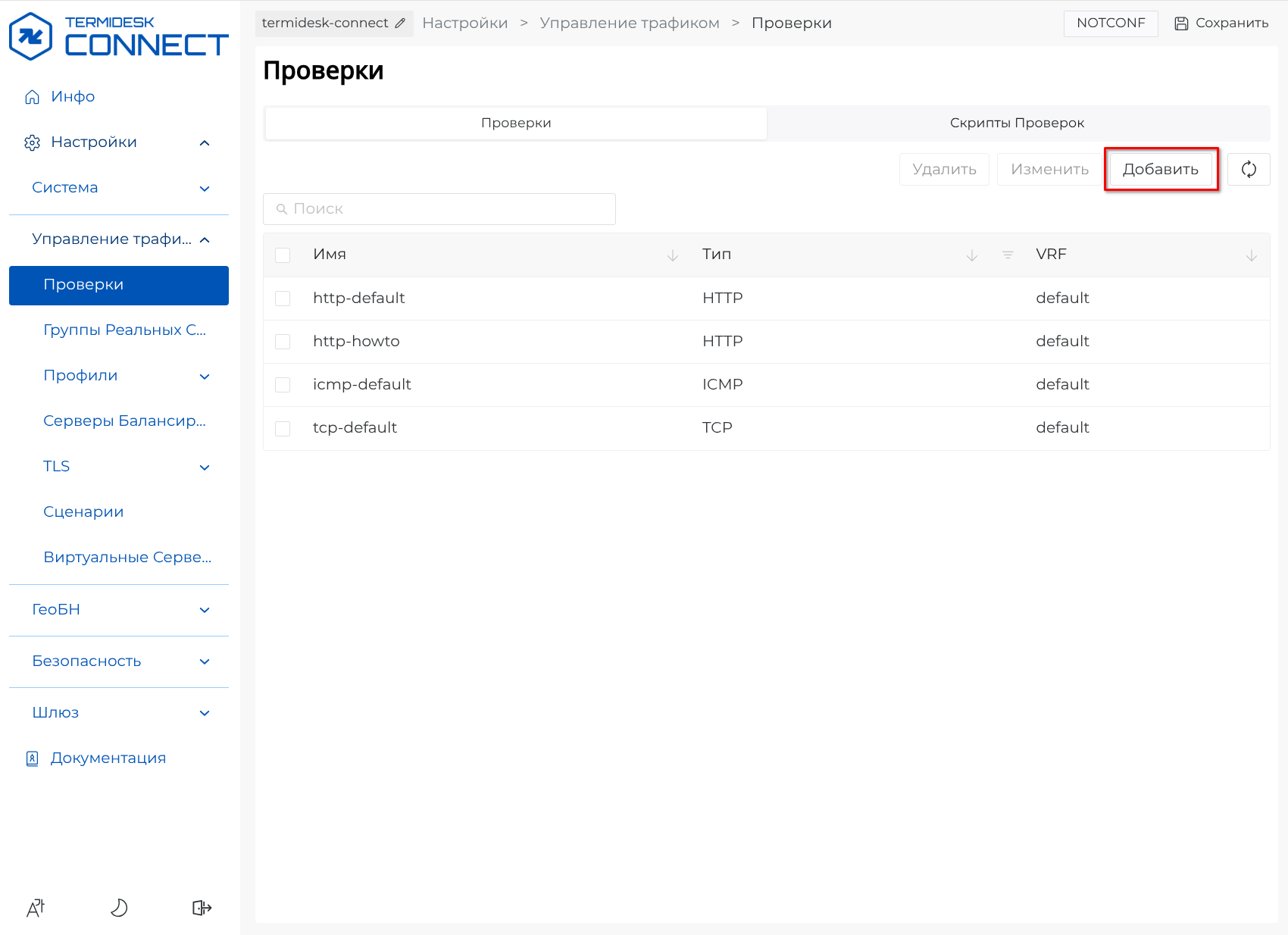This screenshot has width=1288, height=935.
Task: Toggle dark mode moon icon
Action: point(119,907)
